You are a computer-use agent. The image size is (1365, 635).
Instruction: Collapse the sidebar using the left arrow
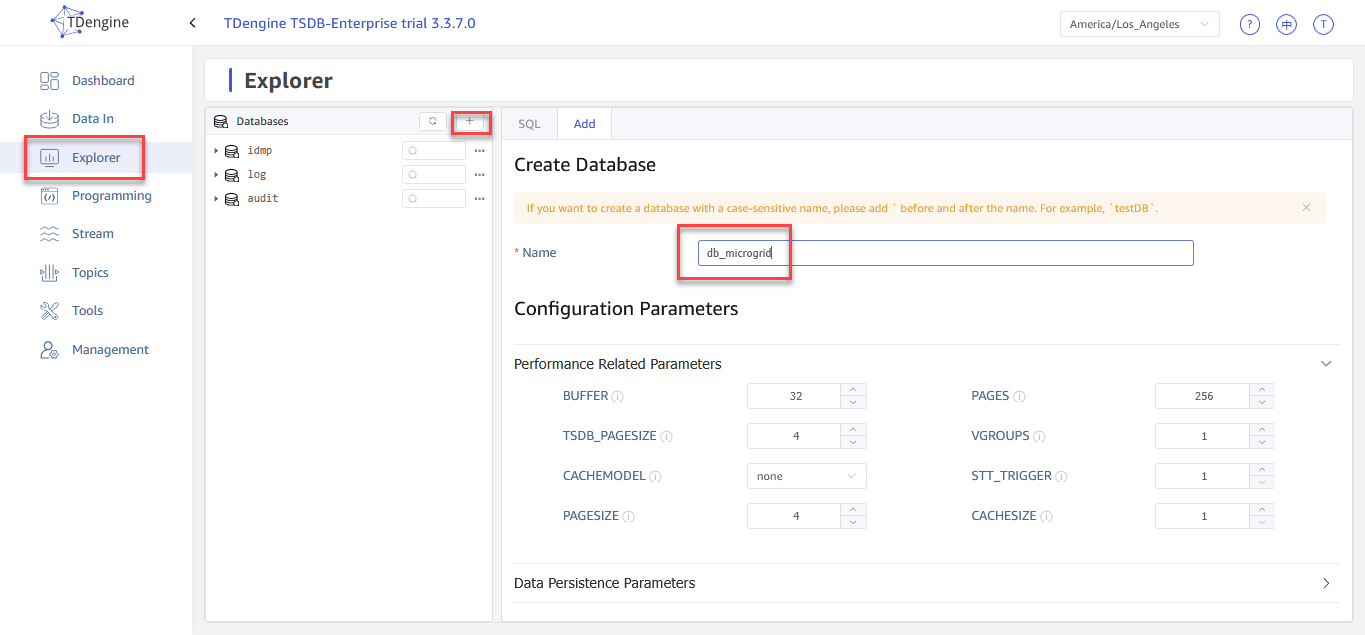(x=192, y=23)
